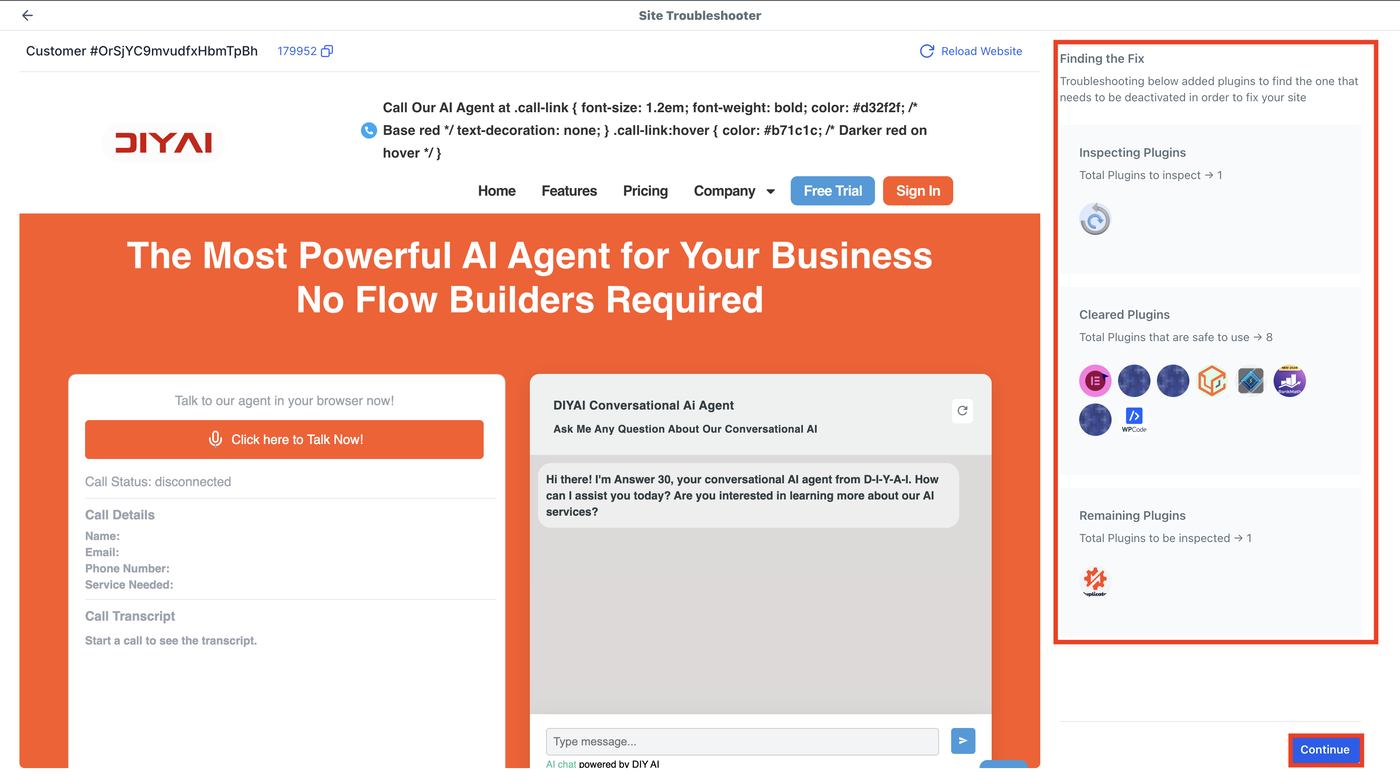
Task: Click the DIYAI logo
Action: coord(163,142)
